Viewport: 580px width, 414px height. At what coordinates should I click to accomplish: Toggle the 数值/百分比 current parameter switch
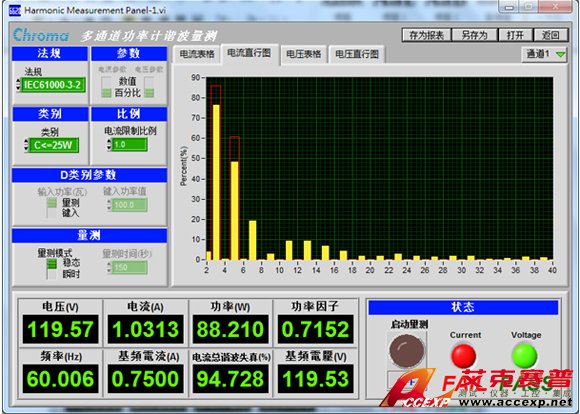tap(106, 87)
